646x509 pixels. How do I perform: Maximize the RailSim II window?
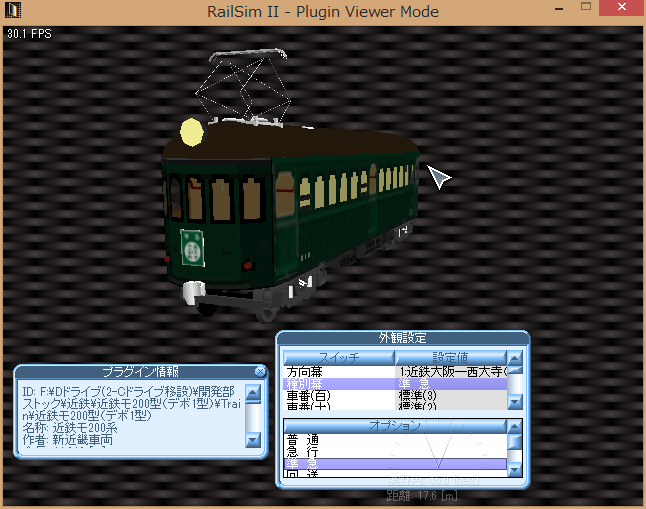coord(586,7)
